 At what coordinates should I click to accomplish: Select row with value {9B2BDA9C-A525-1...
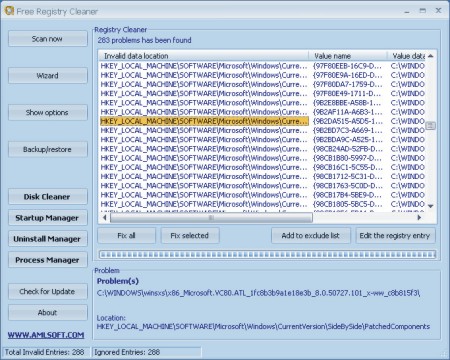(263, 140)
